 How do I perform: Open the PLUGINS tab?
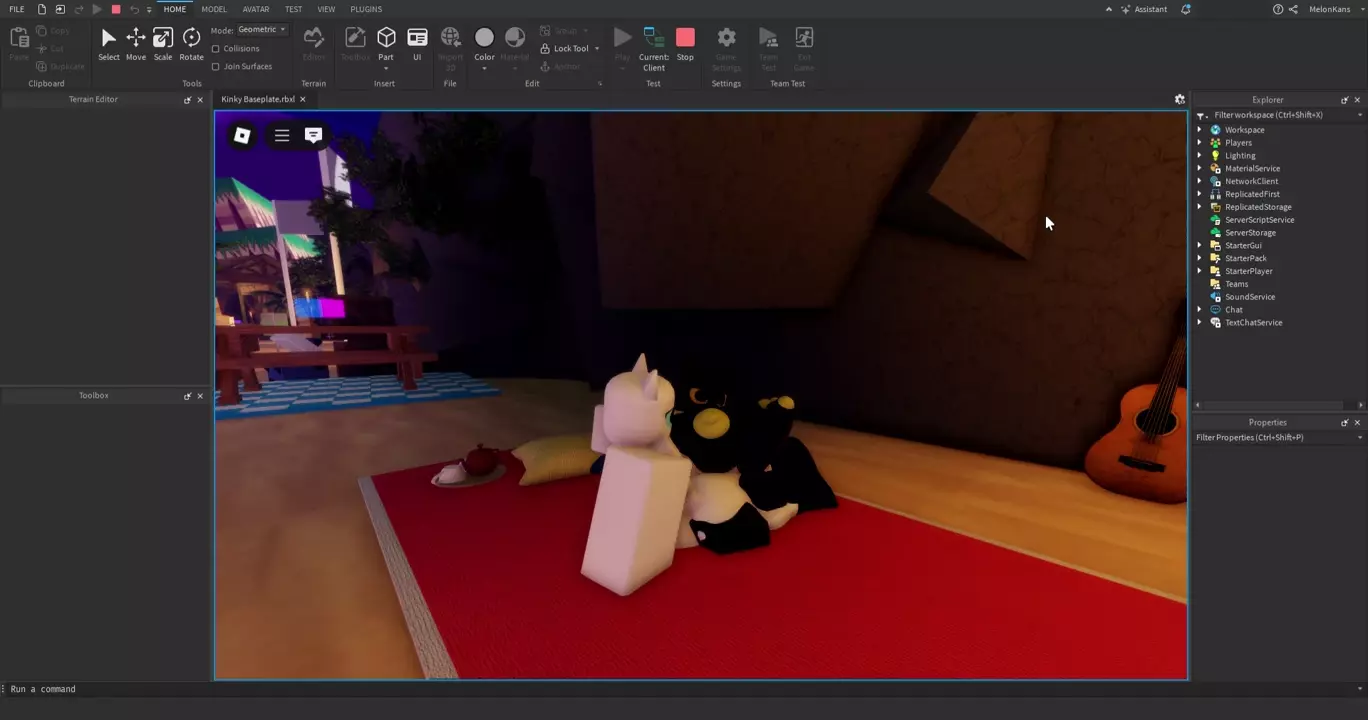point(366,9)
